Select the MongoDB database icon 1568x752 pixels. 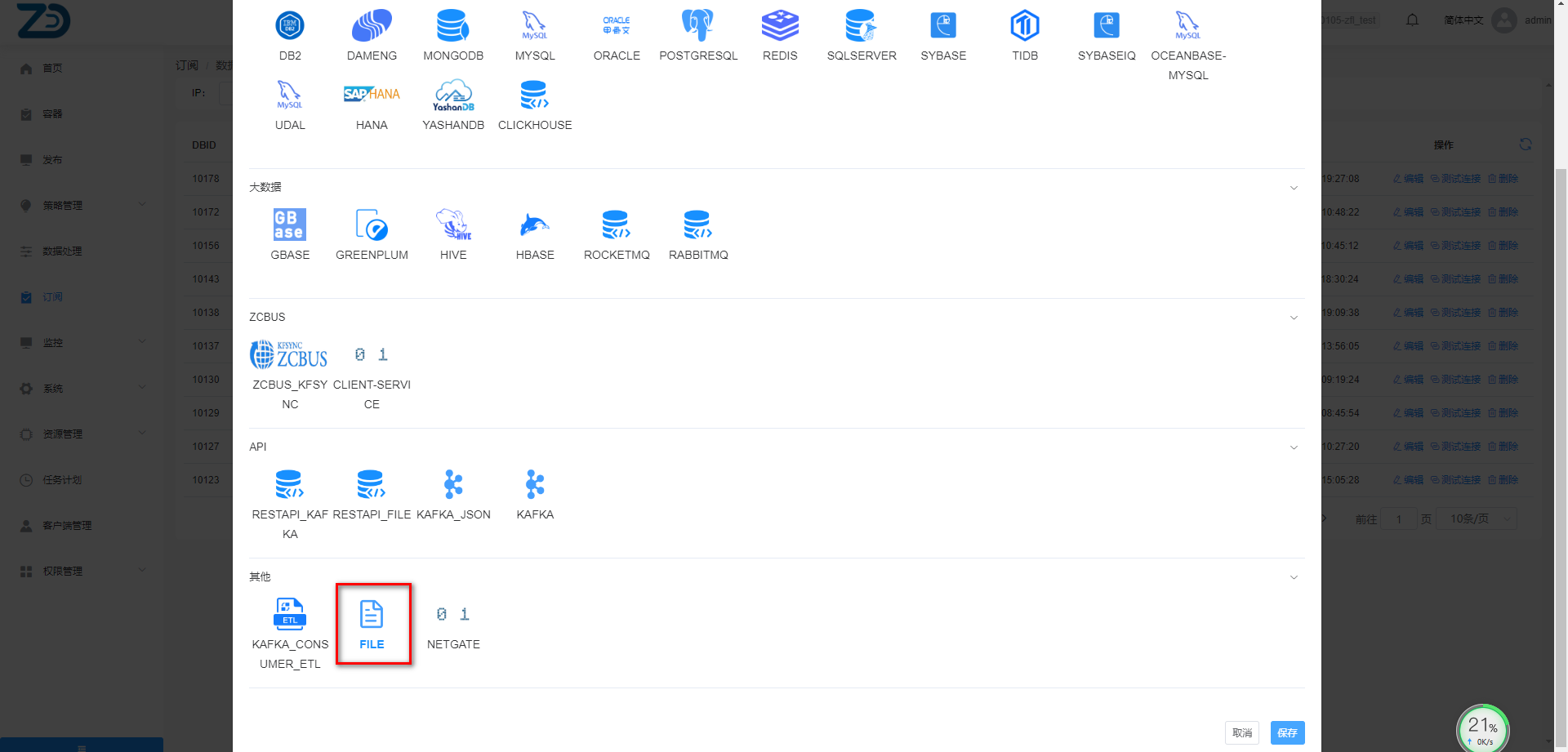(453, 26)
